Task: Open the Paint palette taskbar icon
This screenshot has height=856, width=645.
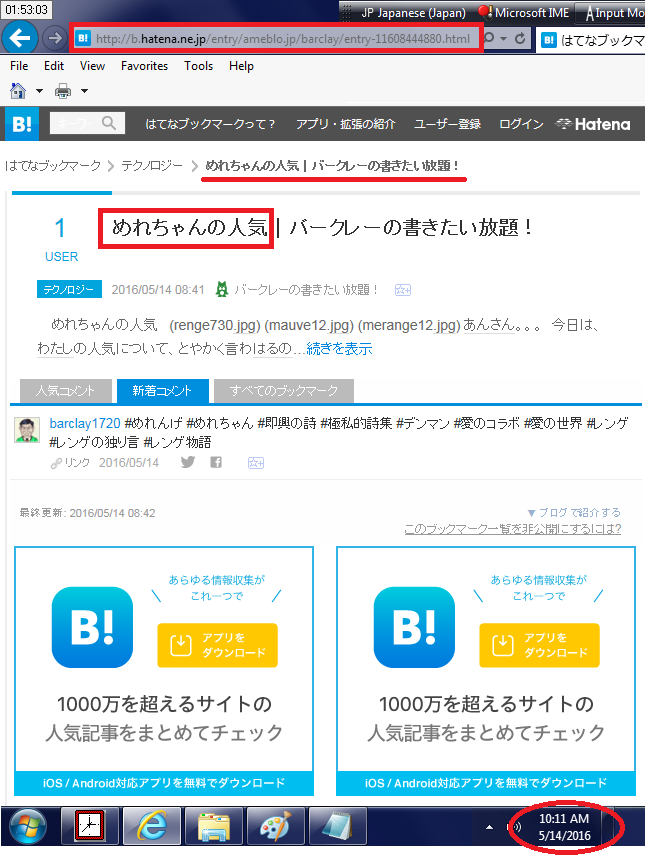Action: pos(276,827)
